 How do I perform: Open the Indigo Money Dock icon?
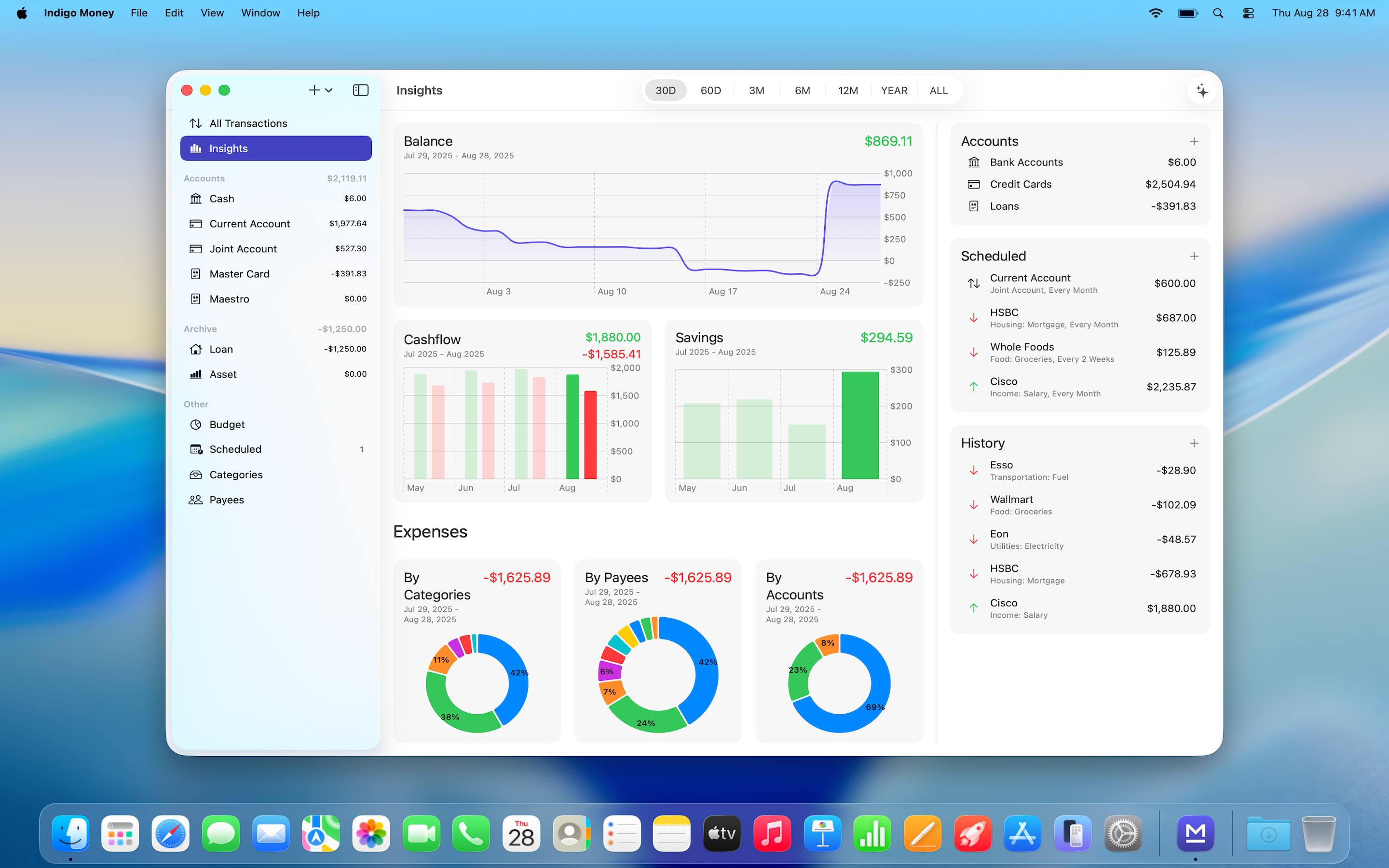[x=1196, y=834]
